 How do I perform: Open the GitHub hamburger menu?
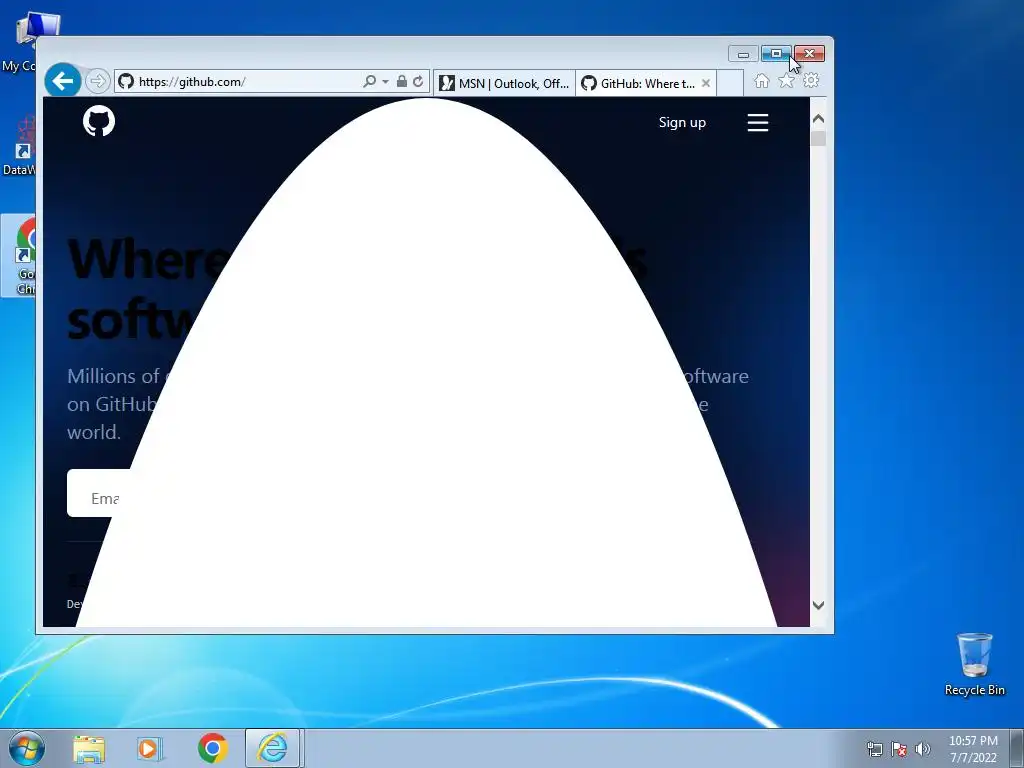[758, 122]
